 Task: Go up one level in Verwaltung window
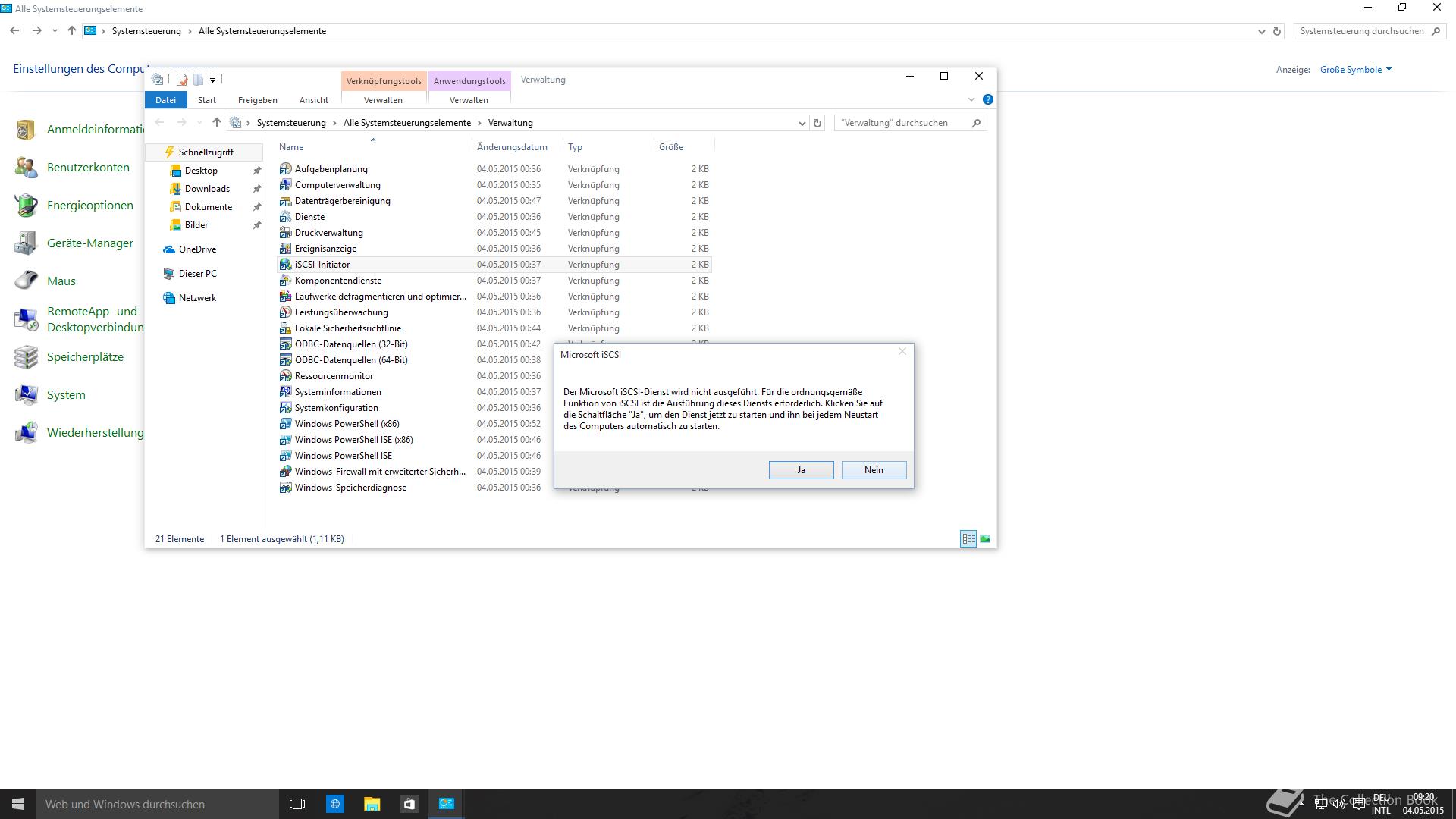pos(216,123)
